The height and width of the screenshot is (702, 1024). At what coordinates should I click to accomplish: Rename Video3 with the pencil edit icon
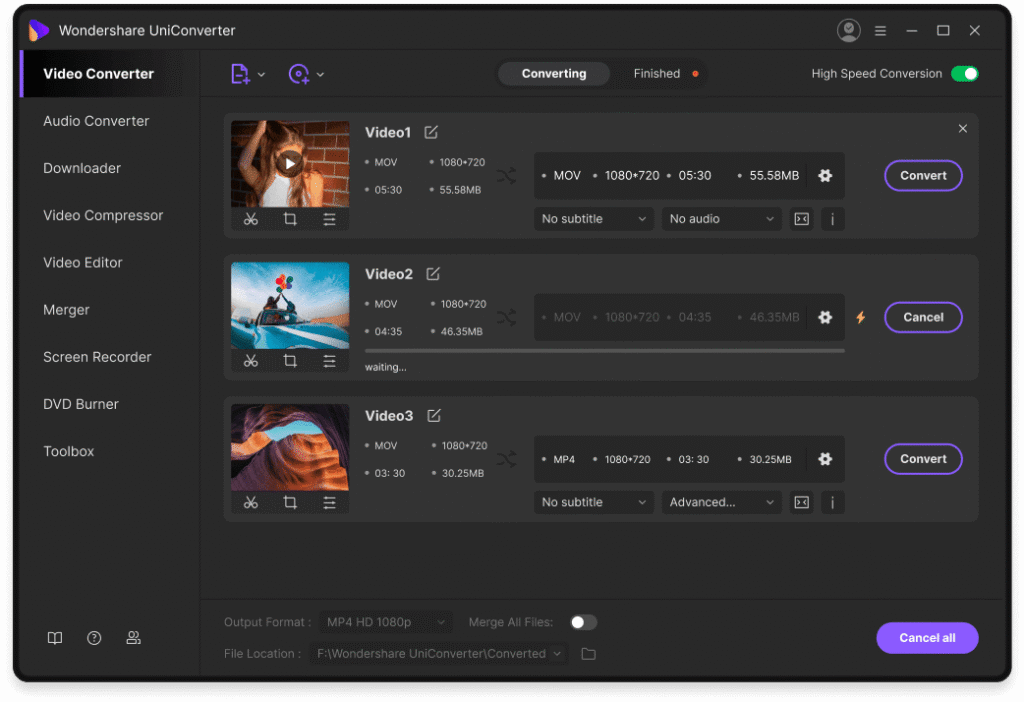coord(433,415)
